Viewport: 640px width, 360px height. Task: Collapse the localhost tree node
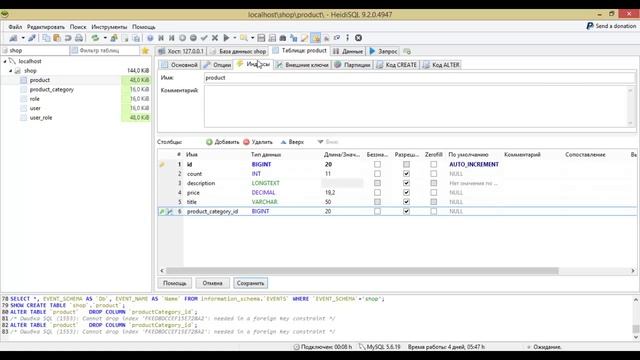coord(5,61)
